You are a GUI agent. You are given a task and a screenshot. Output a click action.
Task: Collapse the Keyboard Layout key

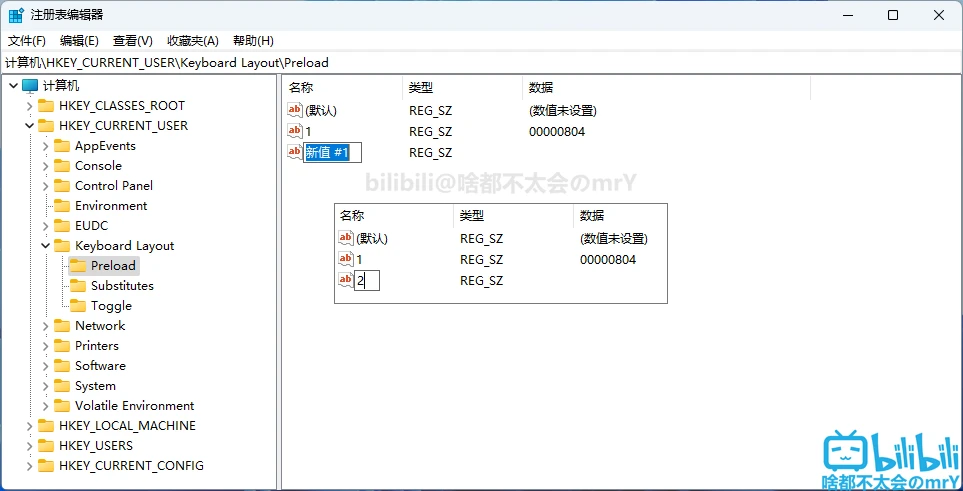[x=45, y=246]
